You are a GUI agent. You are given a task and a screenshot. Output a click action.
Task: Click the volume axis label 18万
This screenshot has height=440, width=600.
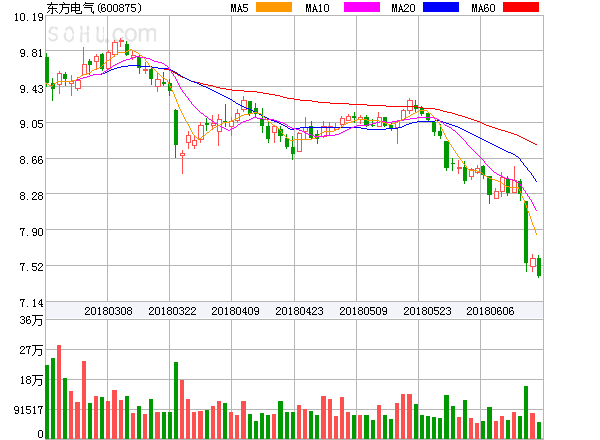tap(31, 380)
